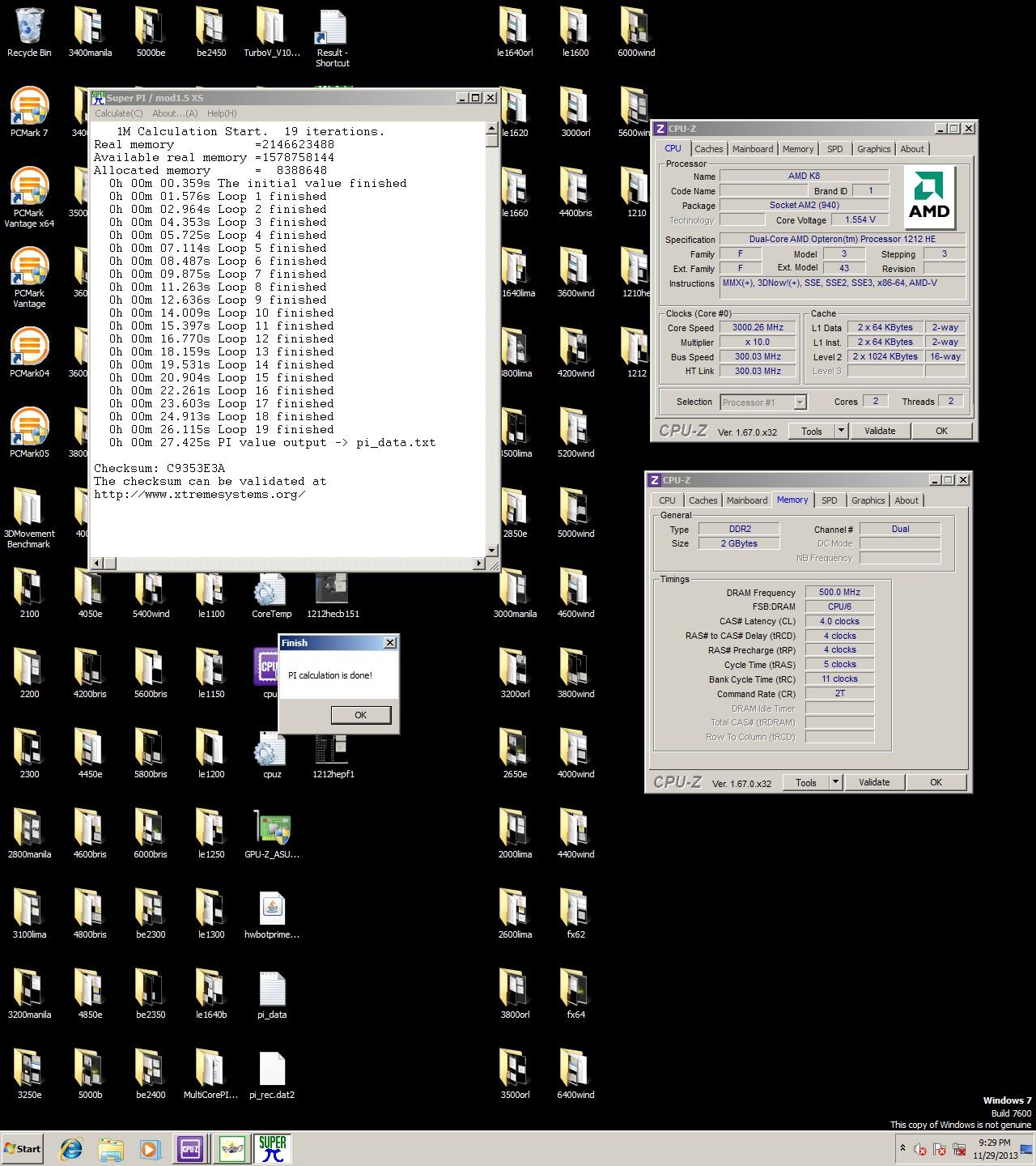Screen dimensions: 1036x1166
Task: Open the TurboV_V10 folder
Action: 272,32
